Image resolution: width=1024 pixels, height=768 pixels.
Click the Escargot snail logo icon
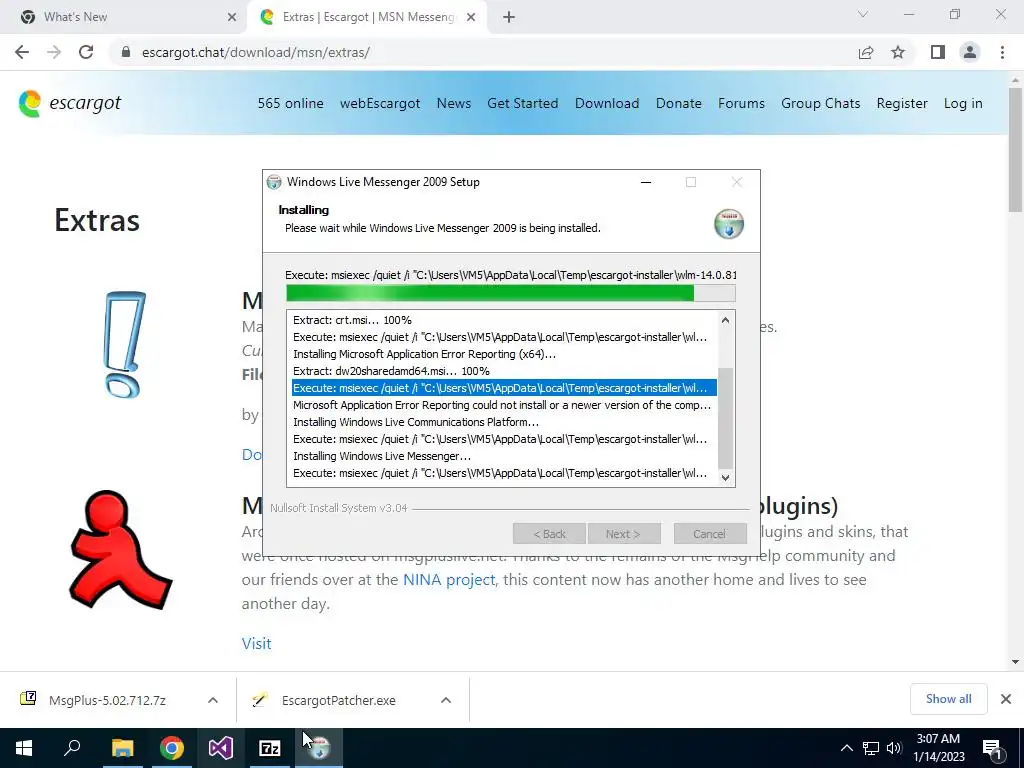point(29,104)
